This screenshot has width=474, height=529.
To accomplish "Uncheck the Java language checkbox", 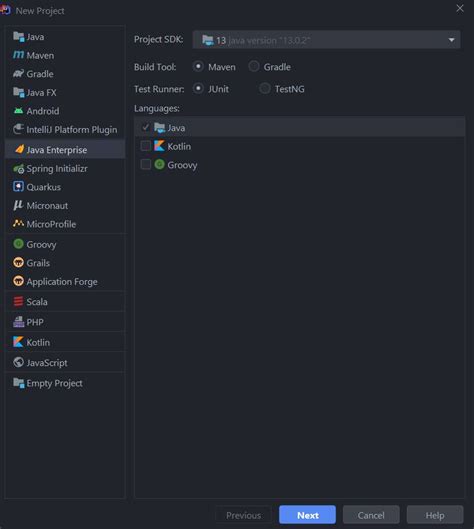I will 145,128.
